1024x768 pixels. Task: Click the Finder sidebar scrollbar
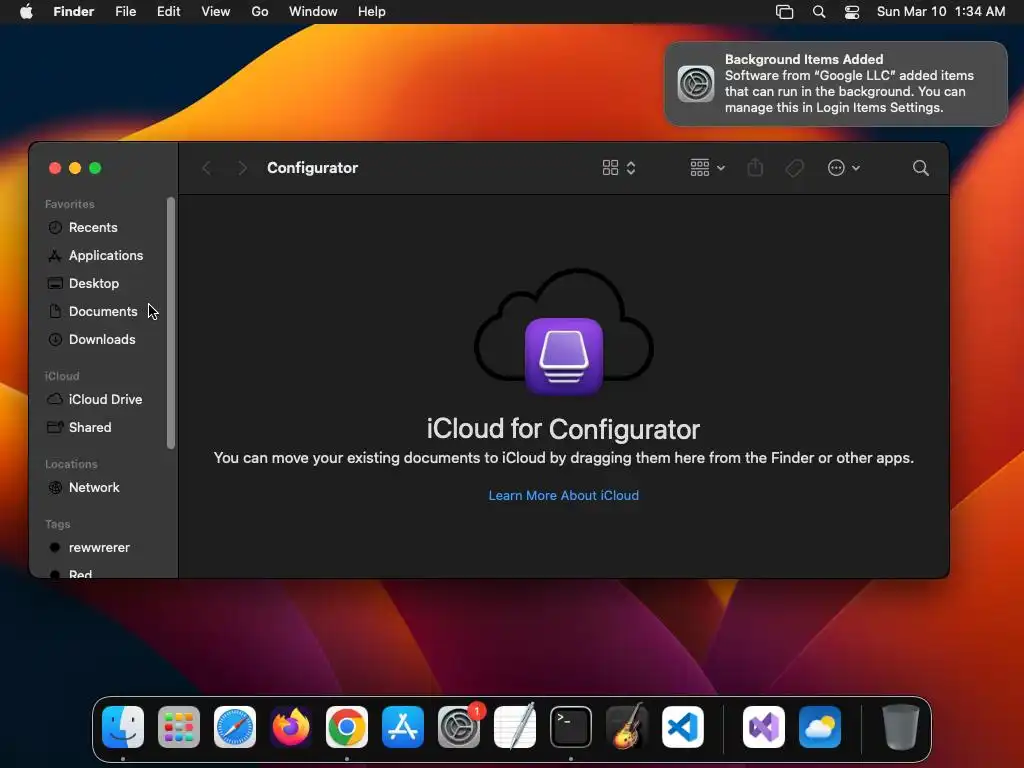pyautogui.click(x=171, y=323)
